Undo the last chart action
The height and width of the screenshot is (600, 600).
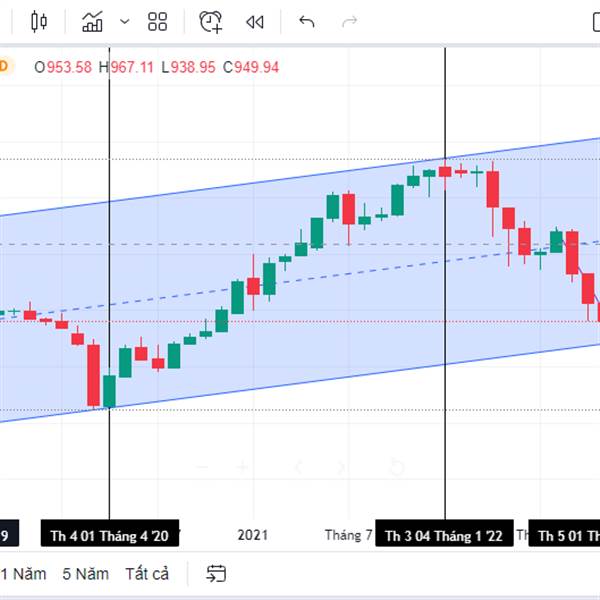click(307, 21)
